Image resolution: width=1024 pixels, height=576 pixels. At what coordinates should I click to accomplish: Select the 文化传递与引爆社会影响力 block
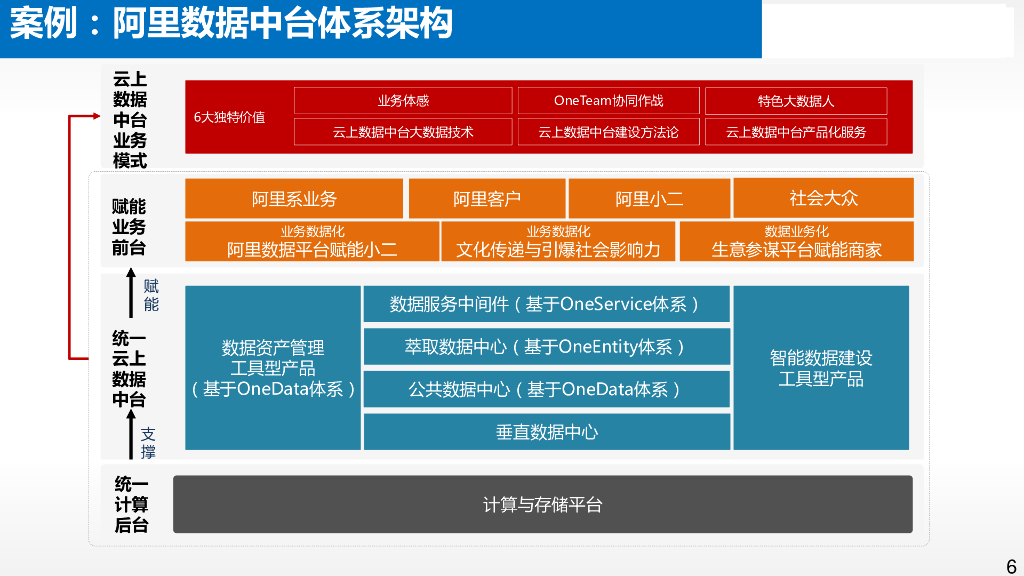558,242
